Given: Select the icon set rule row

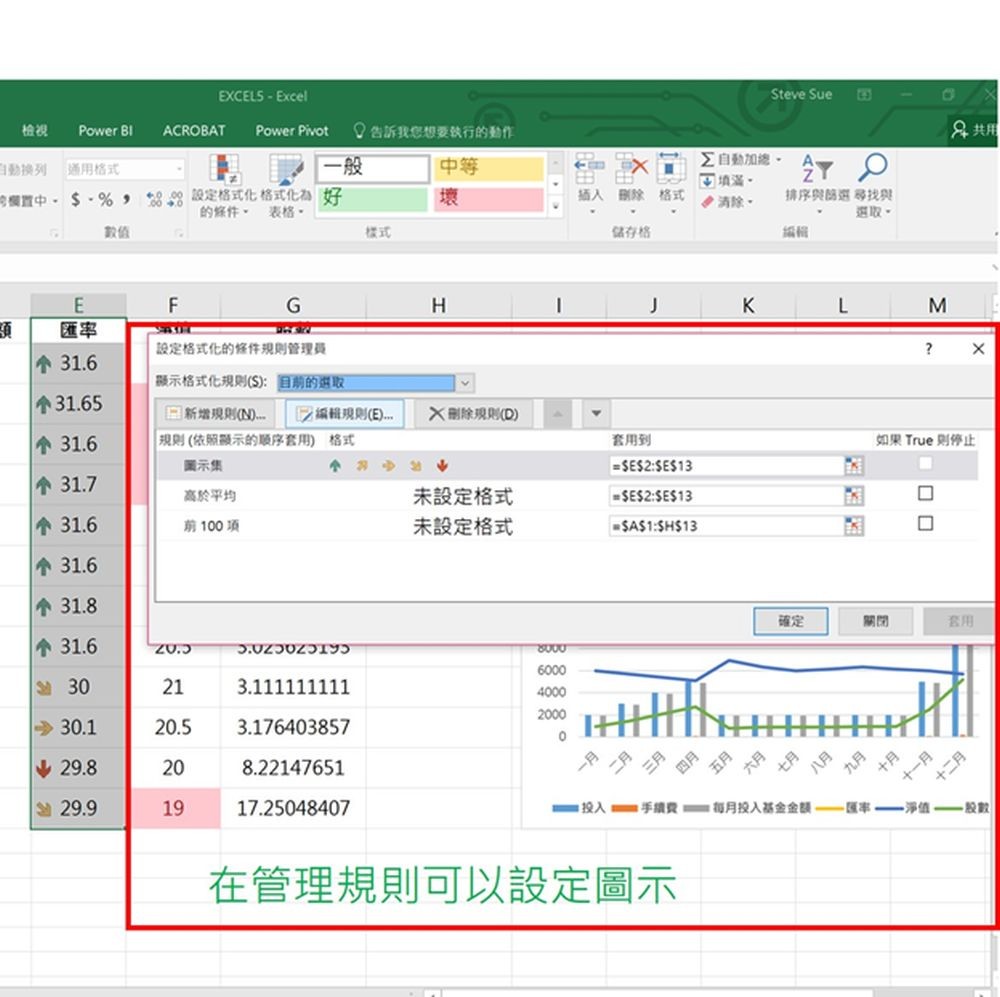Looking at the screenshot, I should pos(567,466).
